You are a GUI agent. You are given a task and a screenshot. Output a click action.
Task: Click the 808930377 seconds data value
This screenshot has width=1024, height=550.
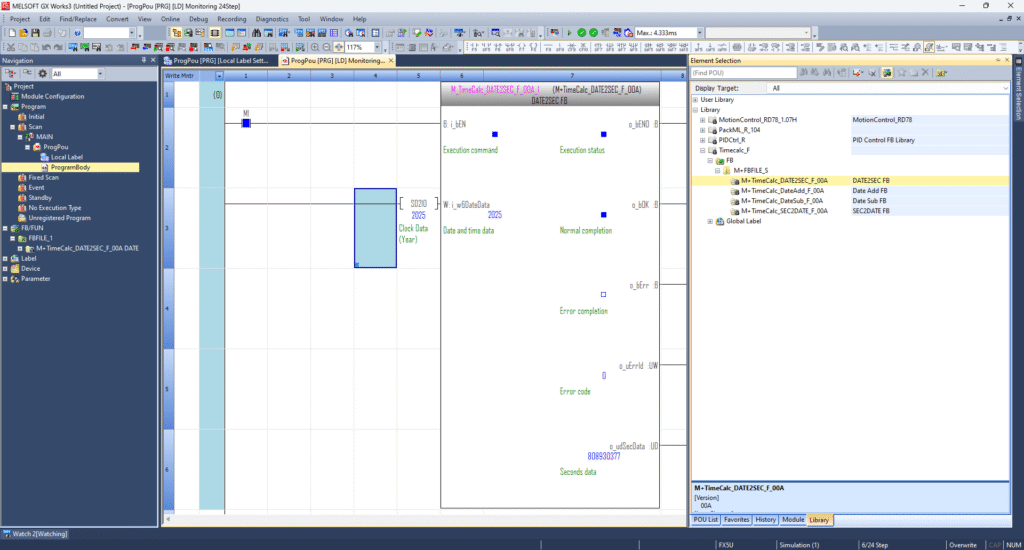603,457
